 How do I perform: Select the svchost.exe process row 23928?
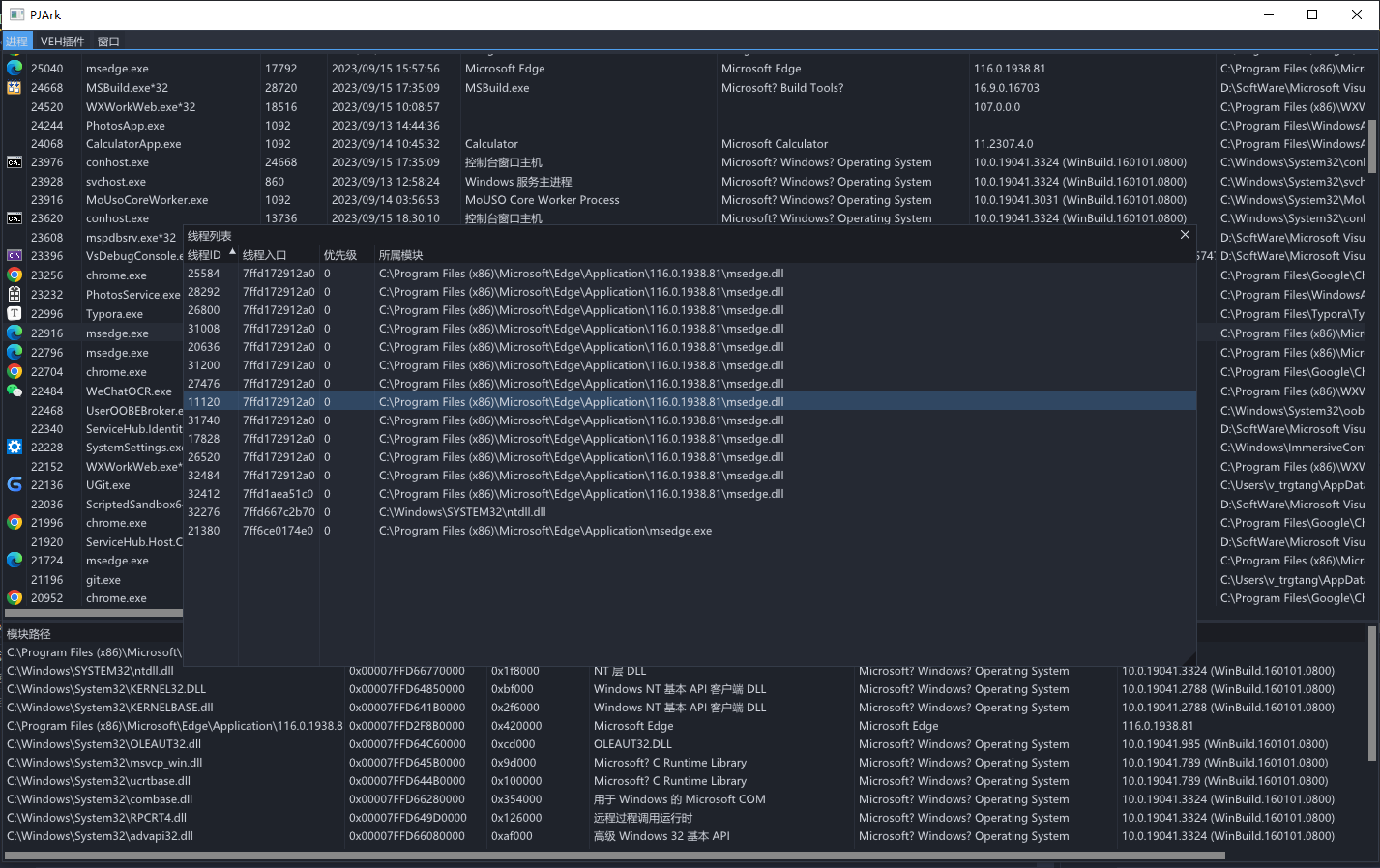(685, 182)
